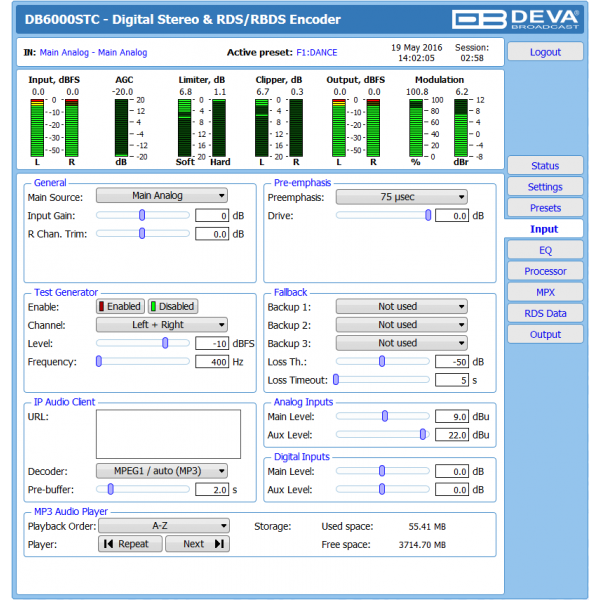Image resolution: width=600 pixels, height=600 pixels.
Task: Click the Frequency Hz field
Action: [x=212, y=362]
